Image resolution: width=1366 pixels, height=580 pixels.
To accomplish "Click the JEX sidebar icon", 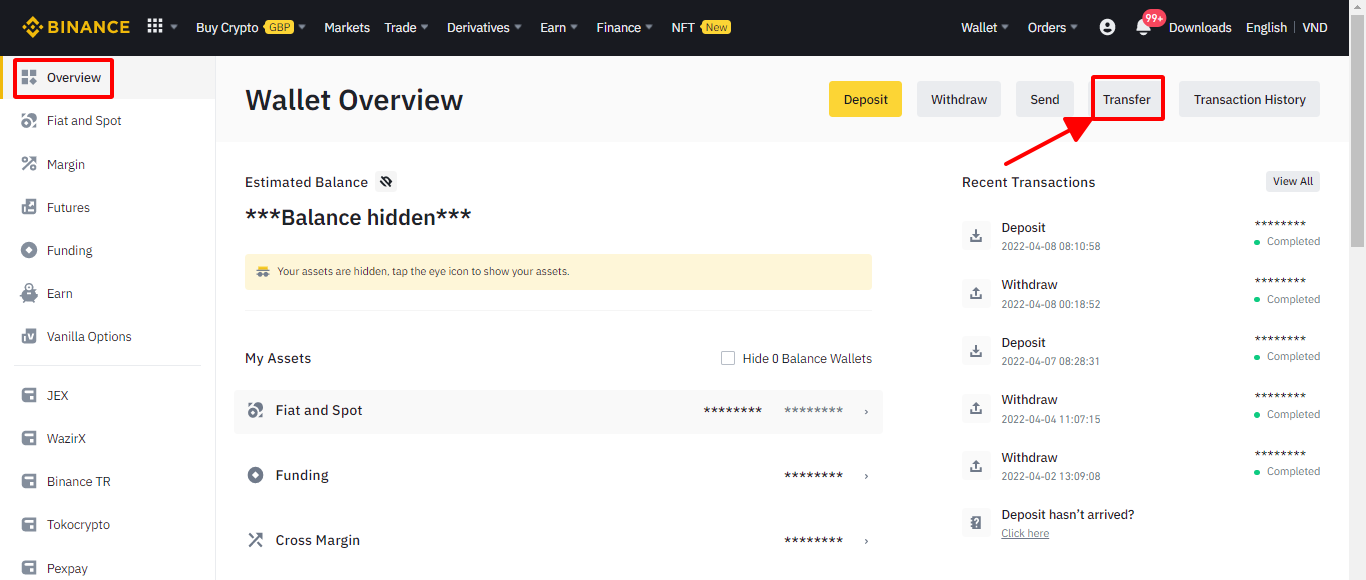I will (29, 395).
